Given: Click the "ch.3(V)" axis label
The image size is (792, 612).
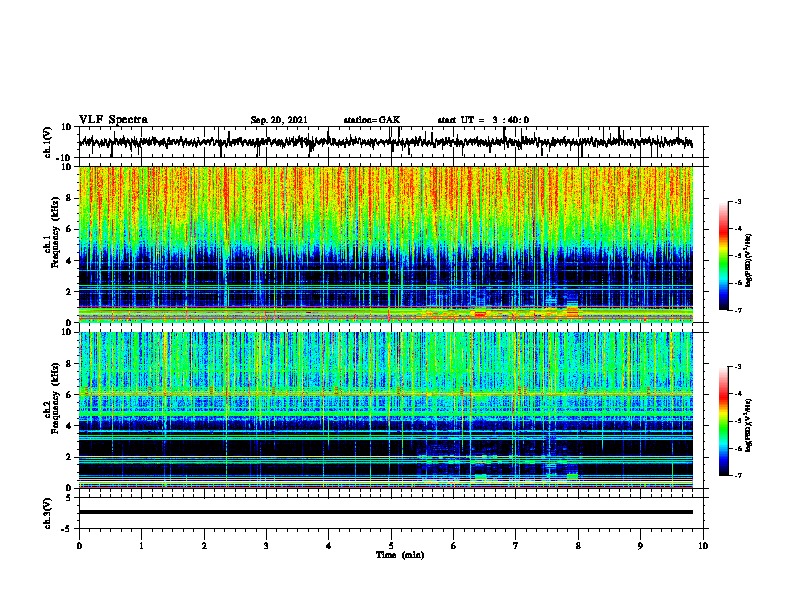Looking at the screenshot, I should click(x=48, y=513).
